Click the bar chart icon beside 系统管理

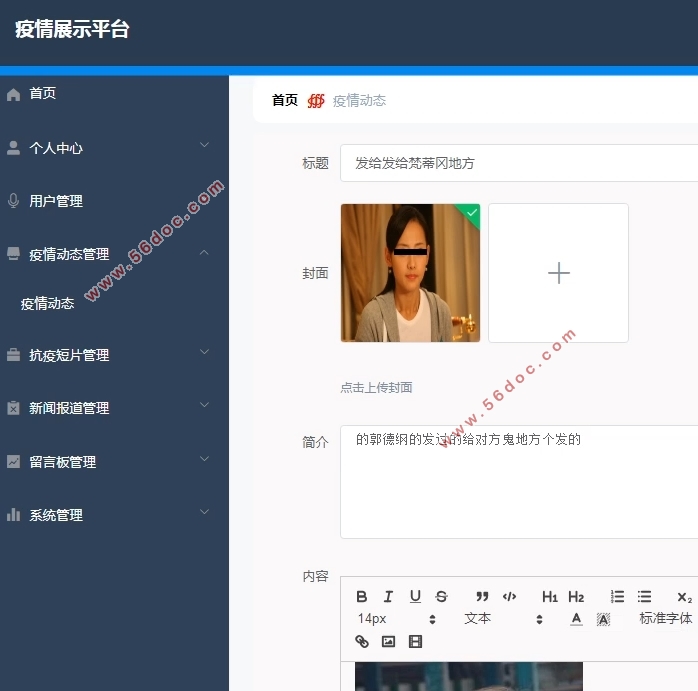tap(13, 515)
